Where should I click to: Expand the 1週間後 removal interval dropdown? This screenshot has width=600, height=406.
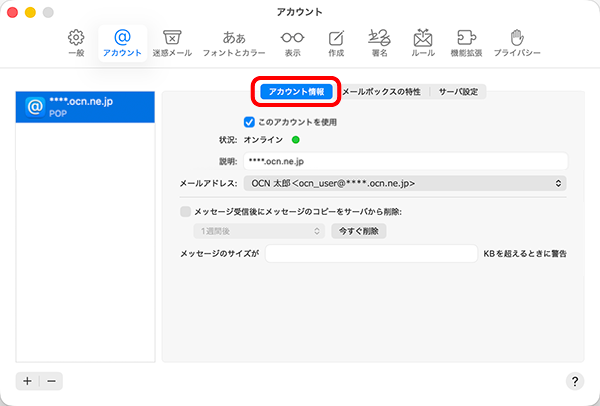258,231
